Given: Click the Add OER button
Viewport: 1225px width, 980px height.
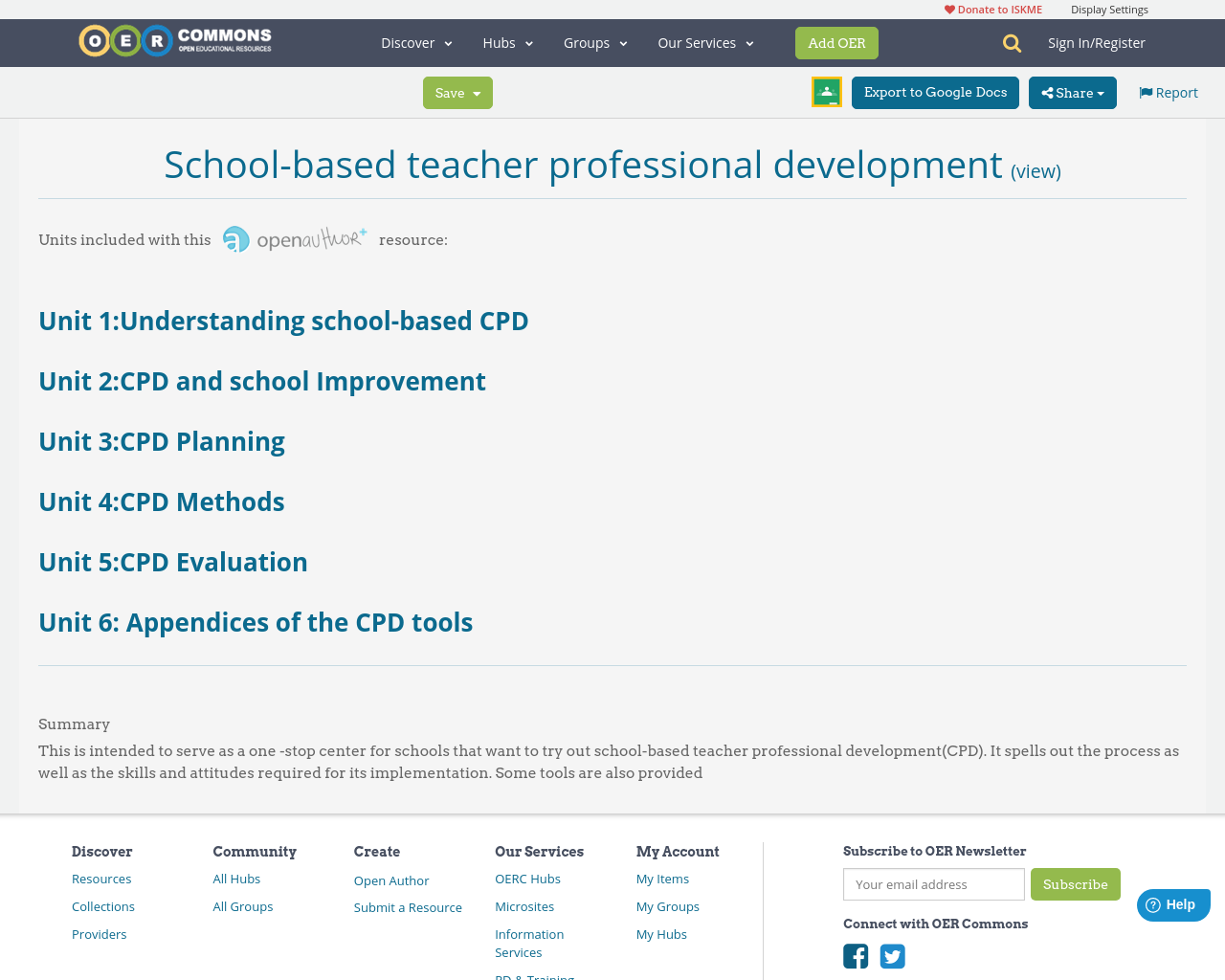Looking at the screenshot, I should click(x=836, y=42).
